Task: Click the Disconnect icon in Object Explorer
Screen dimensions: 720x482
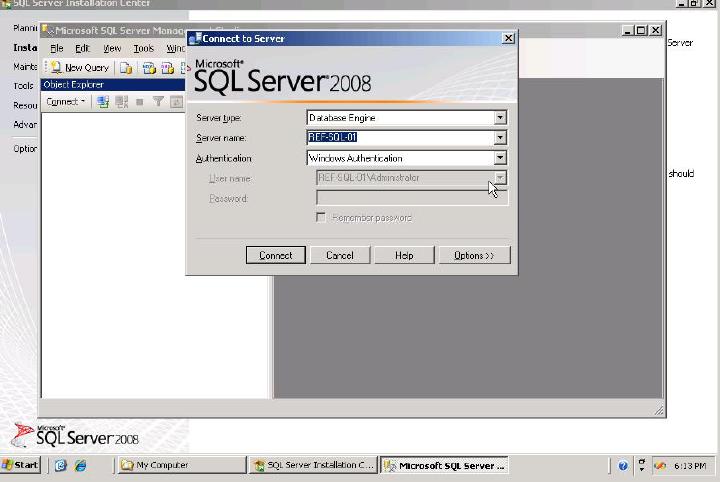Action: pyautogui.click(x=122, y=101)
